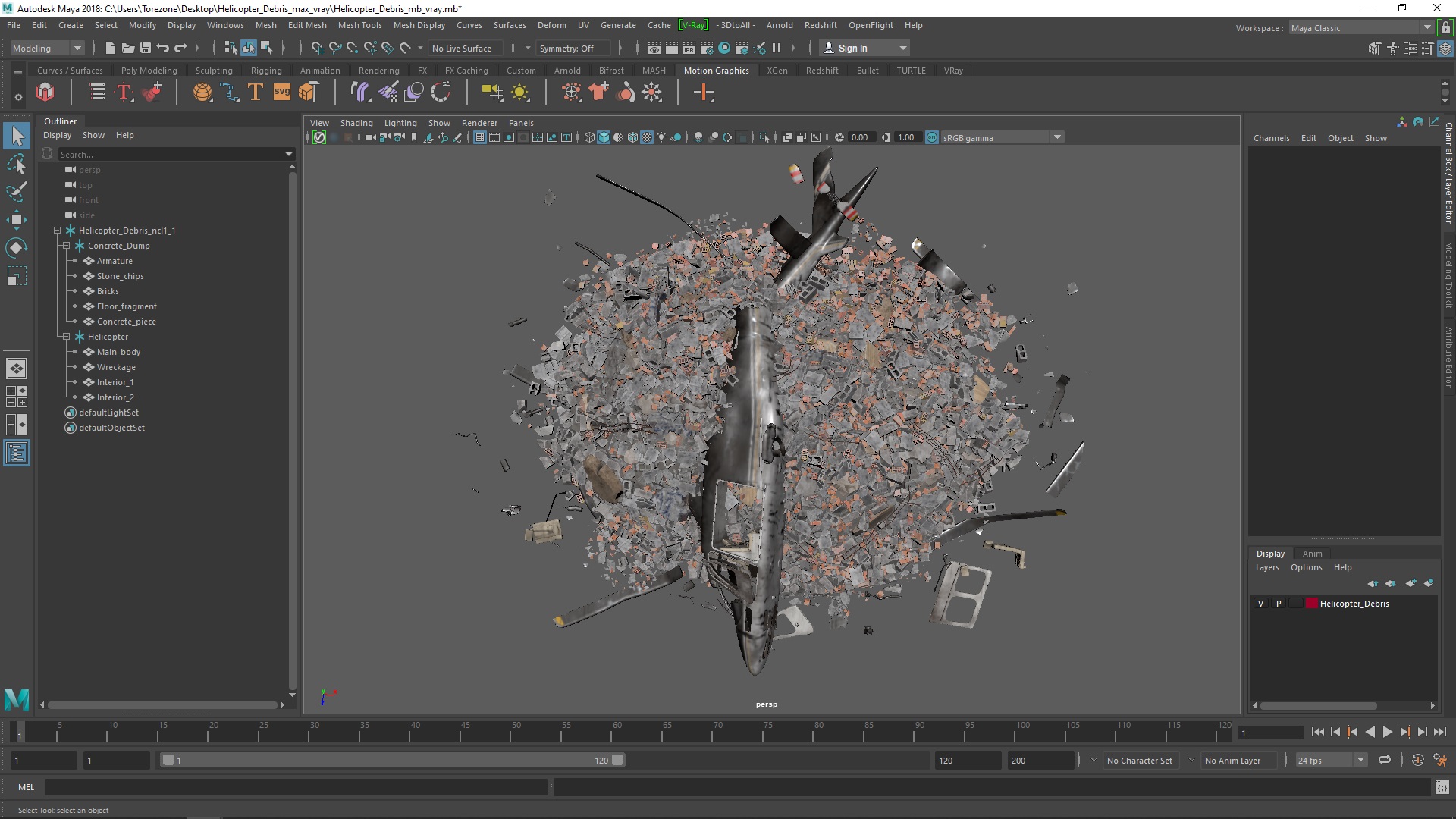The width and height of the screenshot is (1456, 819).
Task: Open the V-Ray menu
Action: 693,25
